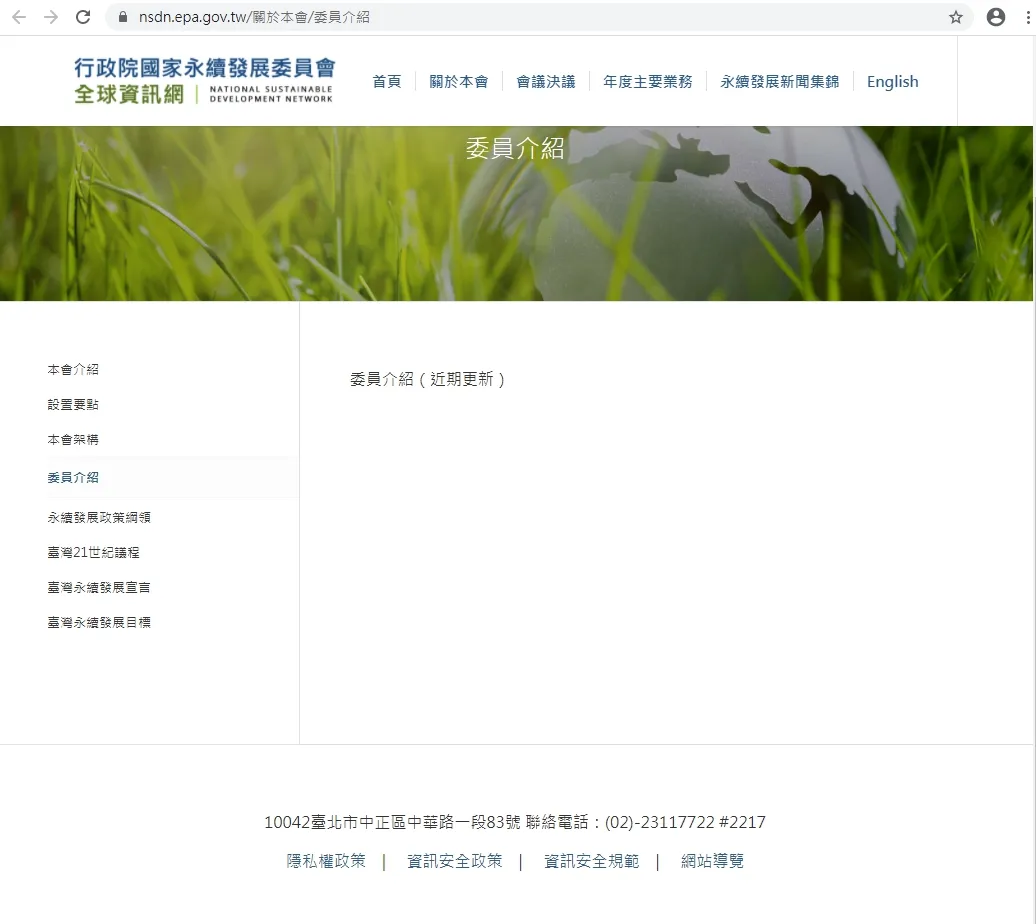Open the 隱私權政策 footer link
The image size is (1036, 924).
[326, 861]
